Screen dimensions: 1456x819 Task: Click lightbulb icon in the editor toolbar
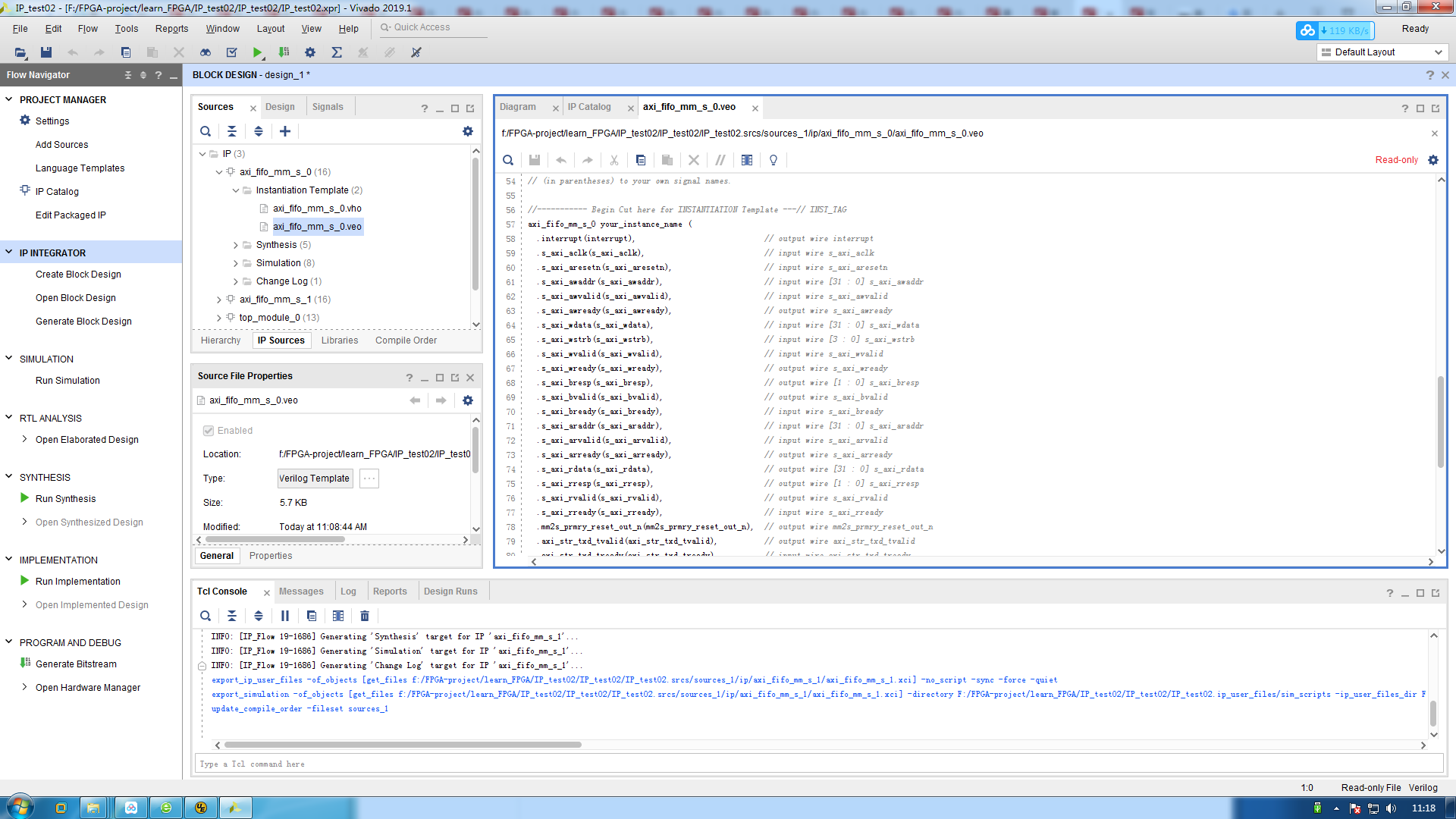pyautogui.click(x=773, y=160)
